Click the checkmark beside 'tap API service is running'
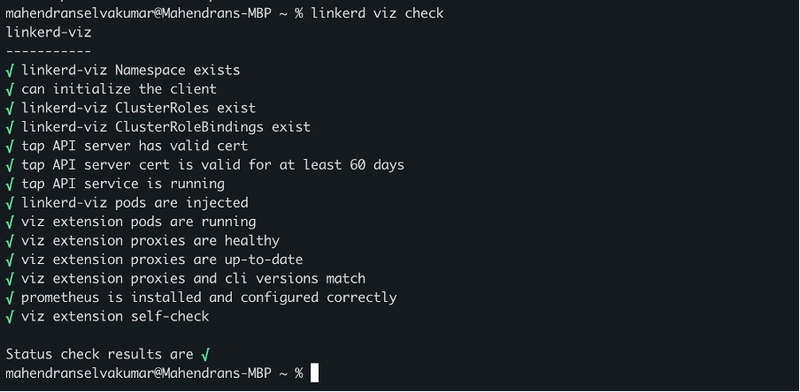This screenshot has height=392, width=800. click(10, 184)
